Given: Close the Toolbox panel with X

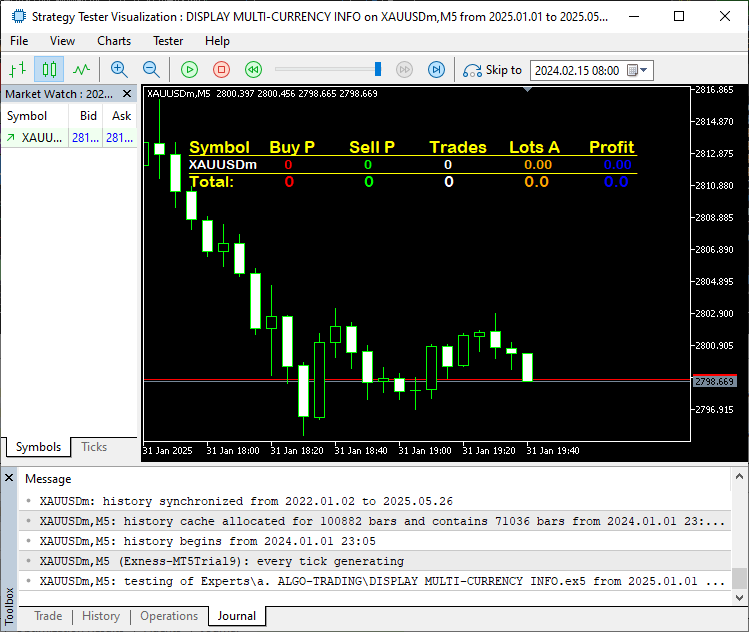Looking at the screenshot, I should coord(10,478).
